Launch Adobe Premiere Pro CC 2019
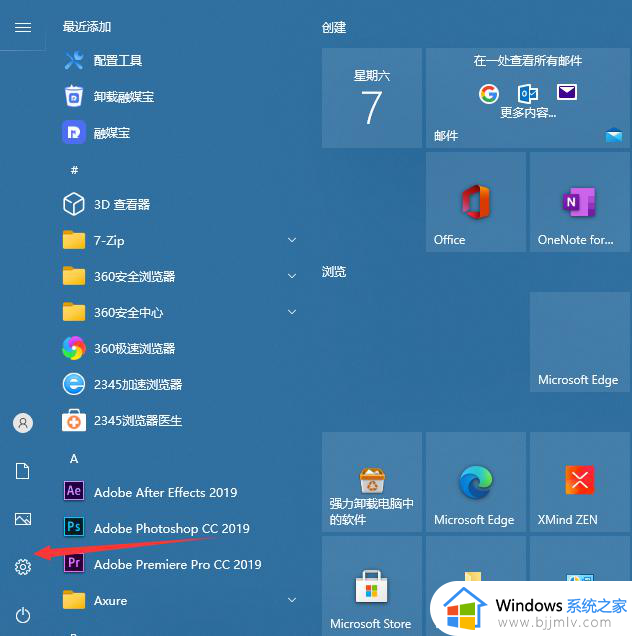Screen dimensions: 632x636 tap(178, 565)
